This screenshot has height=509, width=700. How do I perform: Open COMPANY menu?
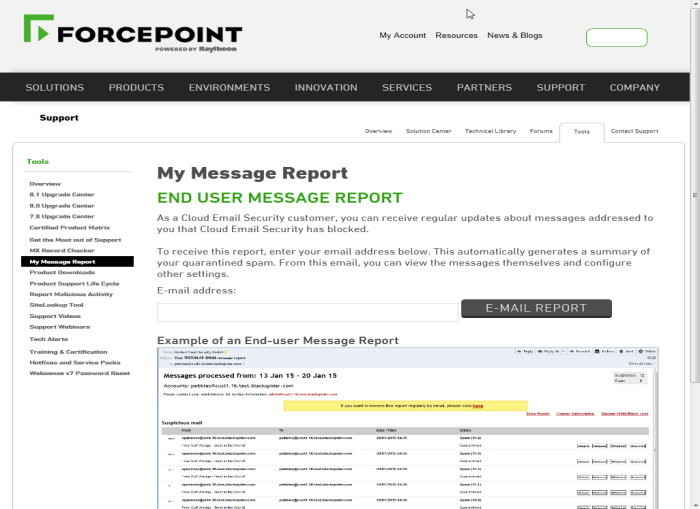tap(634, 88)
